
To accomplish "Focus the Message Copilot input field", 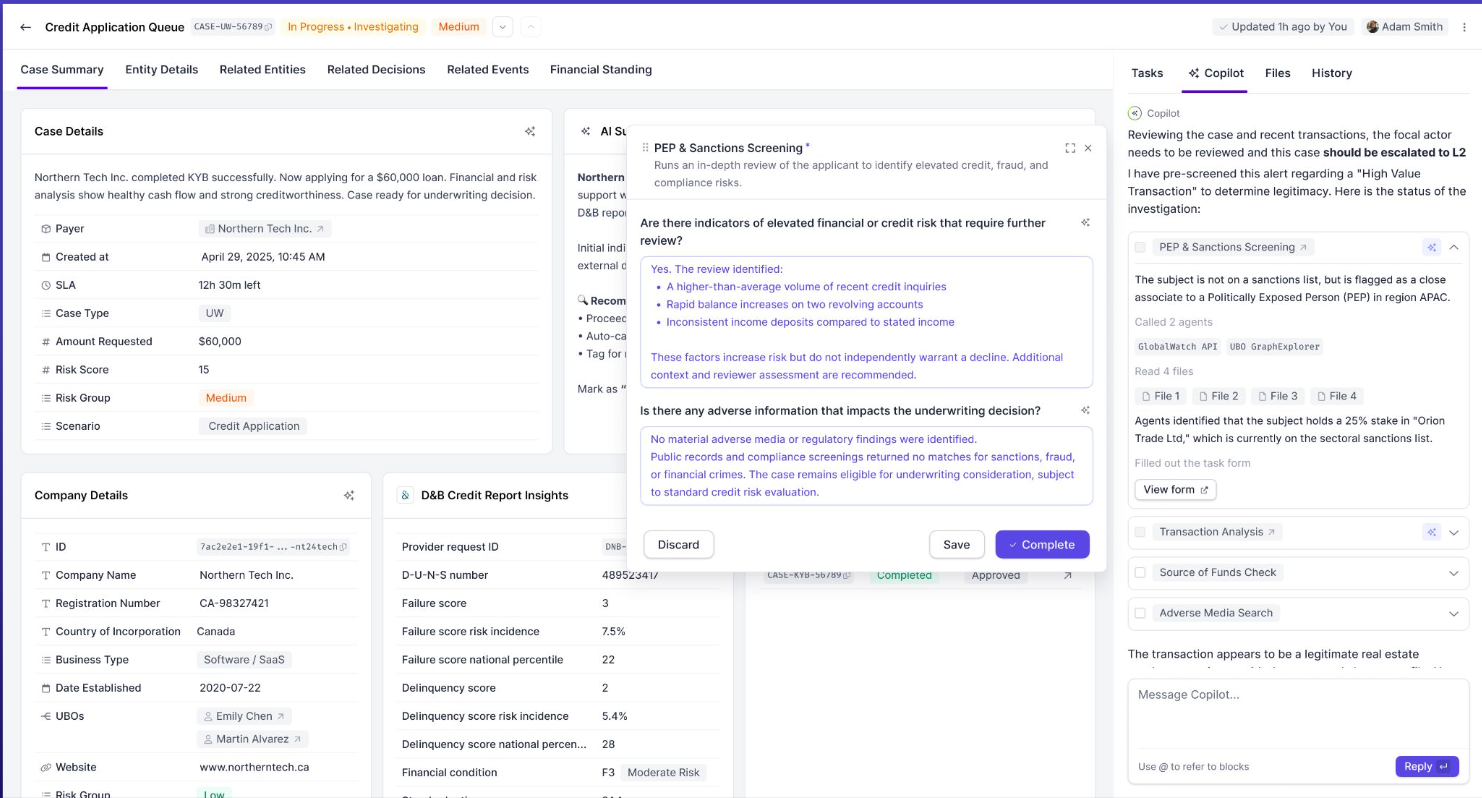I will click(x=1297, y=714).
